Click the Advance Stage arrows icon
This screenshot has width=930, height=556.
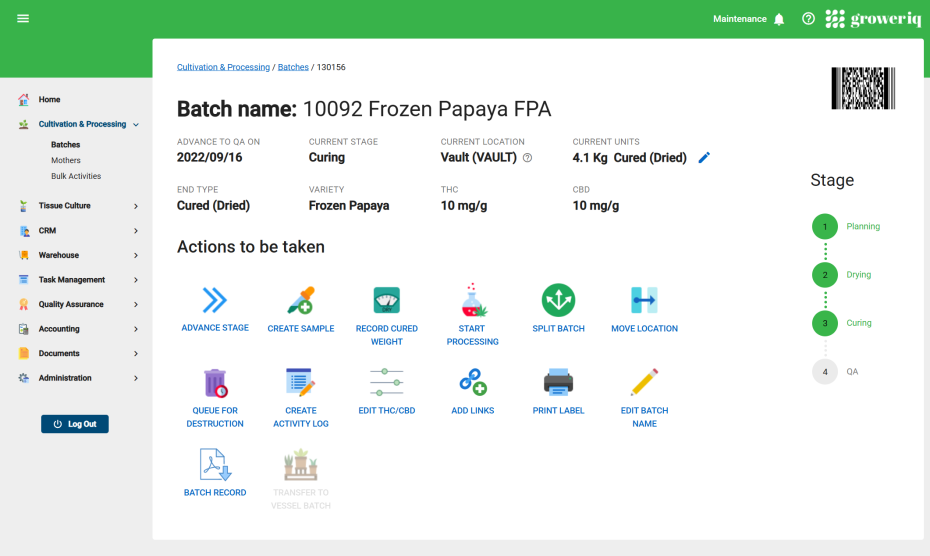point(215,300)
